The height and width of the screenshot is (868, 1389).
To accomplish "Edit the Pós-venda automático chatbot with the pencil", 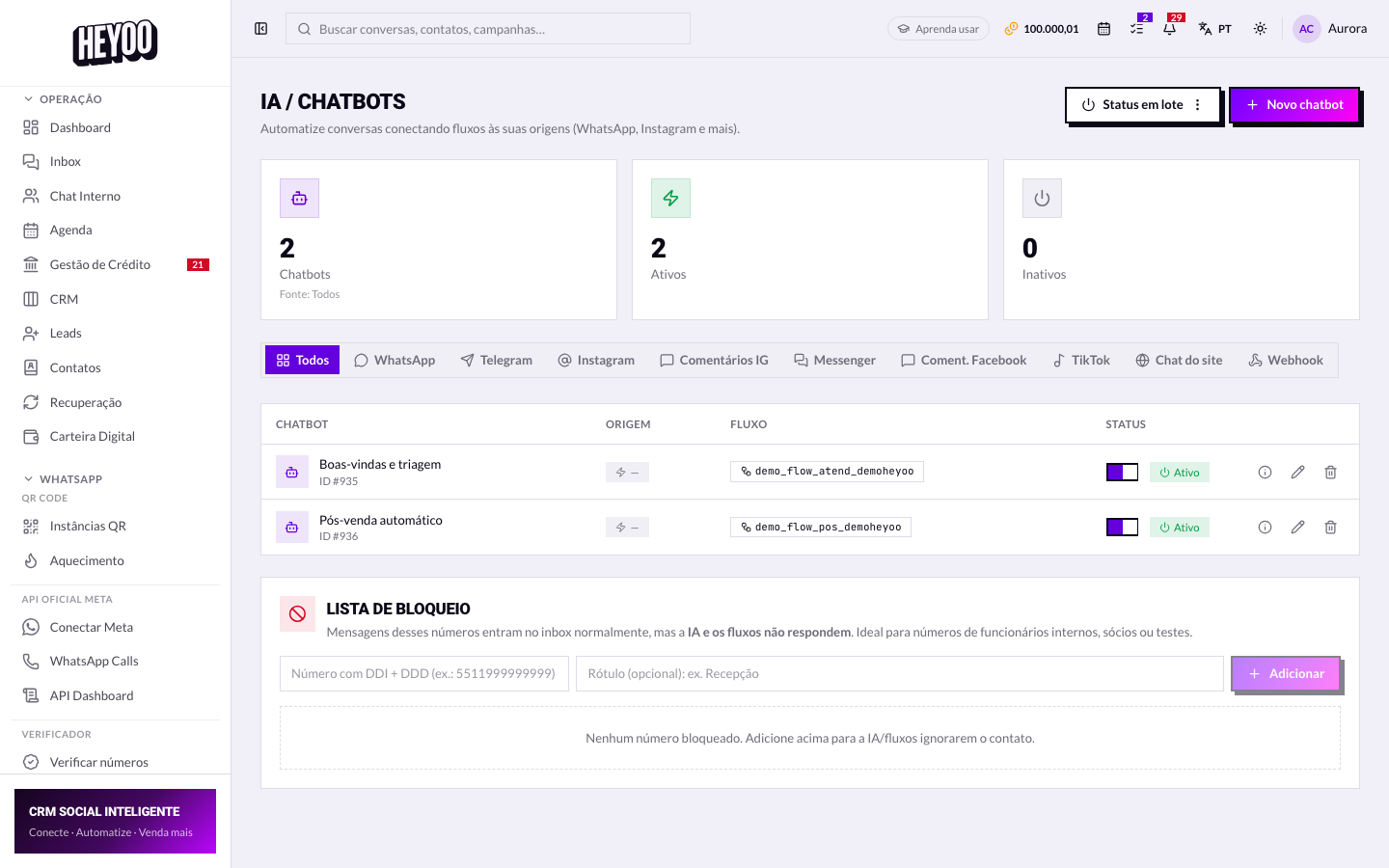I will [x=1297, y=528].
